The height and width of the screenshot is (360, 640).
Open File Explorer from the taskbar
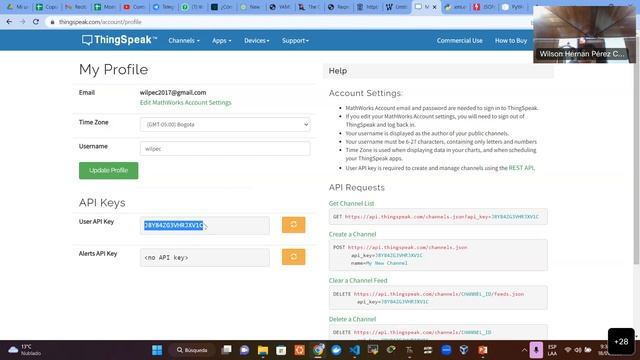pyautogui.click(x=263, y=350)
